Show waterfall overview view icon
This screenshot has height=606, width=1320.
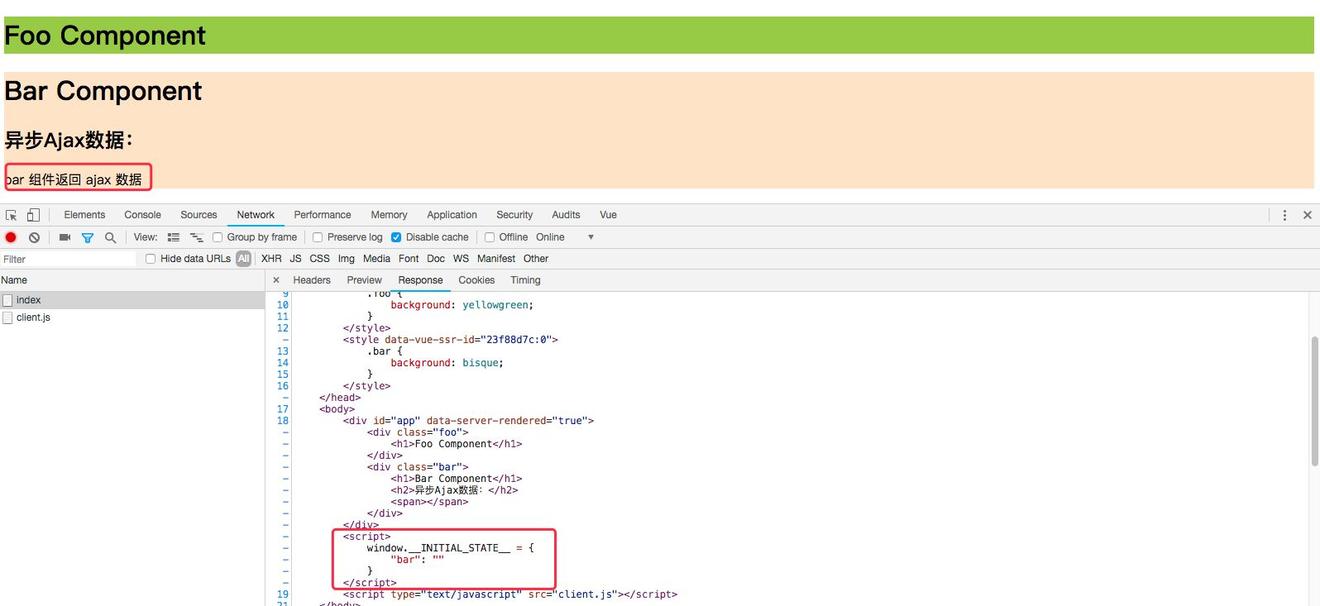pyautogui.click(x=196, y=238)
